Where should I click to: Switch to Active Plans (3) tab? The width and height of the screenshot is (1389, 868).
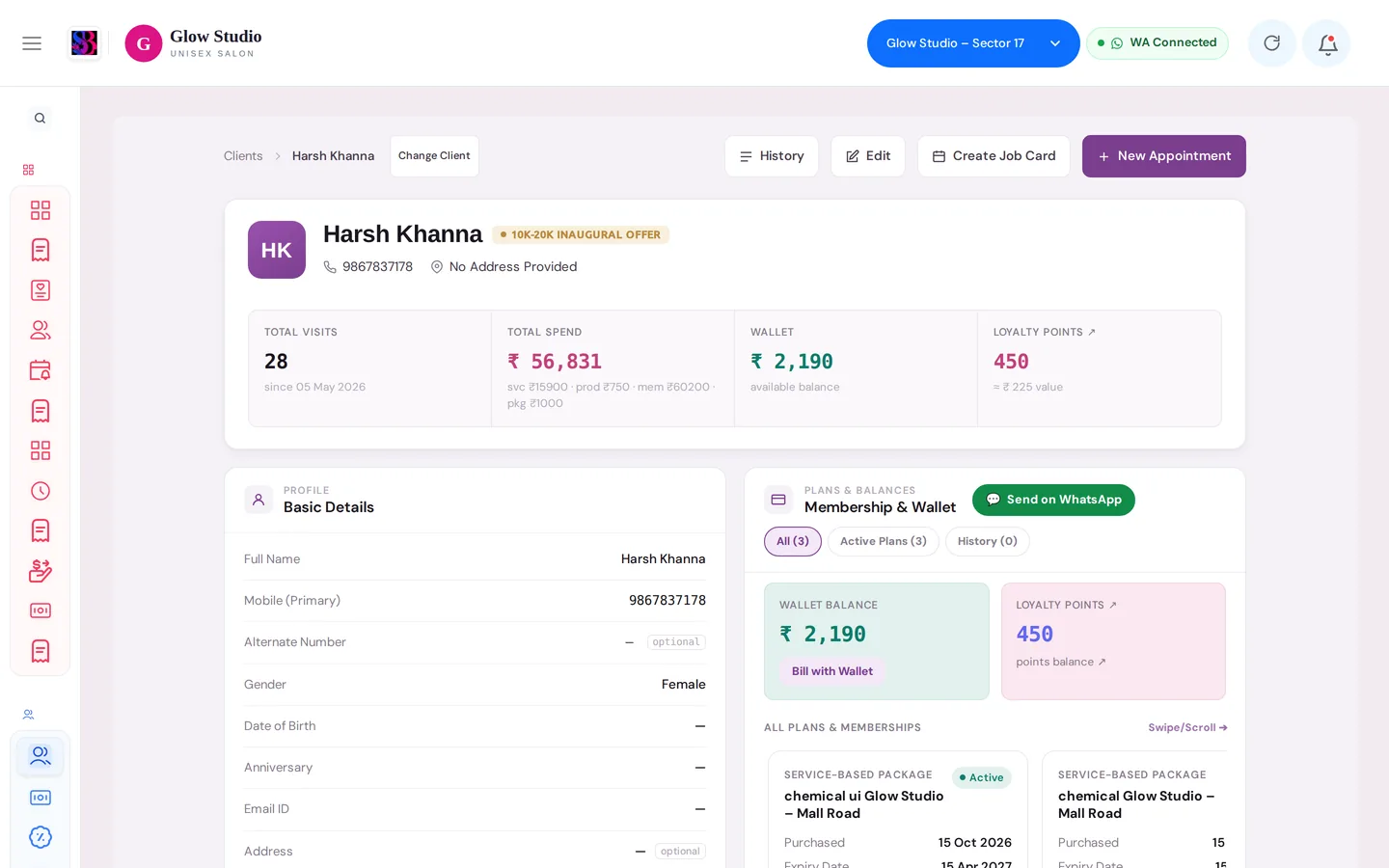point(884,541)
